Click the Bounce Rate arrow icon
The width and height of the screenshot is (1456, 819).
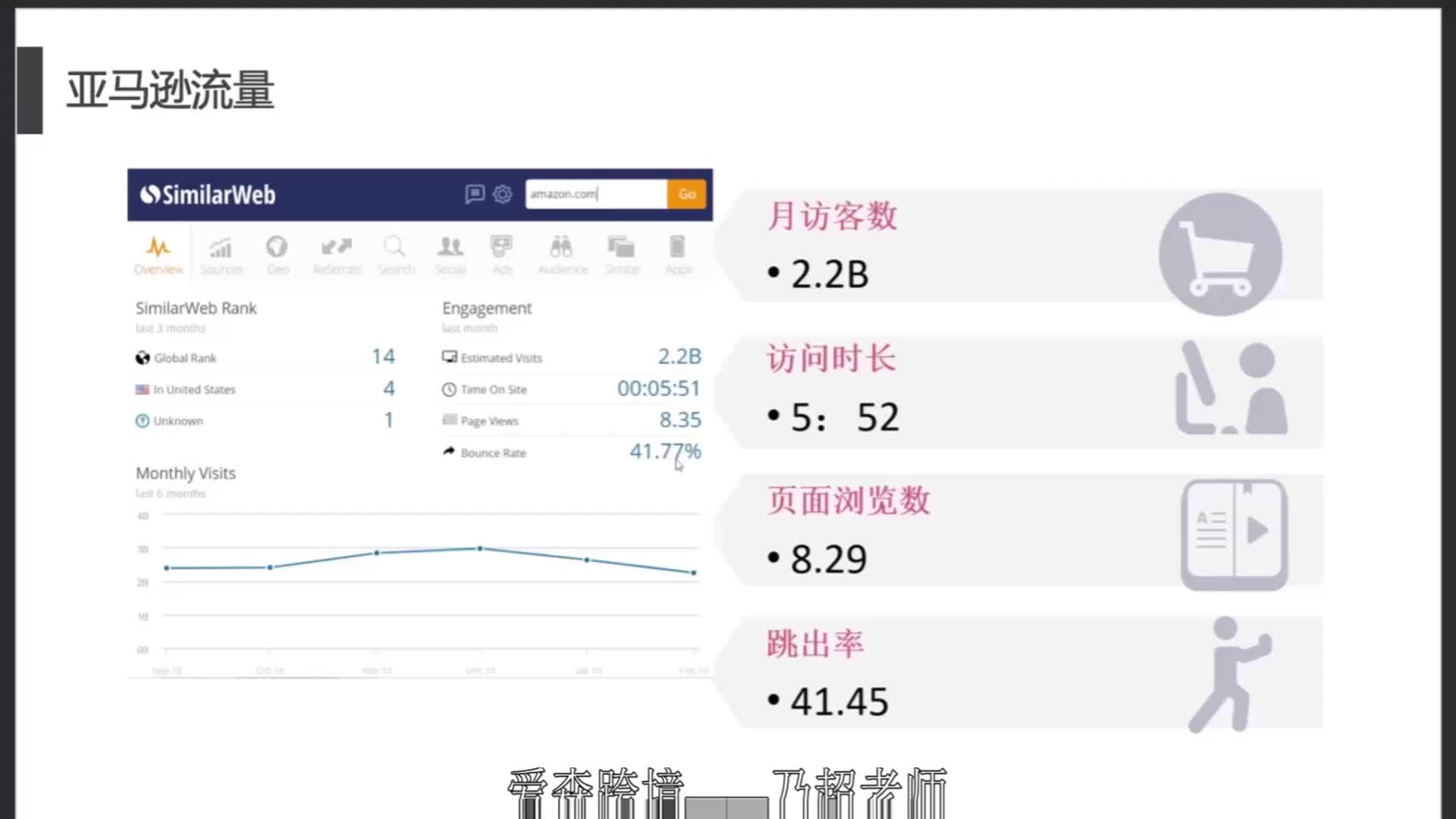pyautogui.click(x=449, y=451)
